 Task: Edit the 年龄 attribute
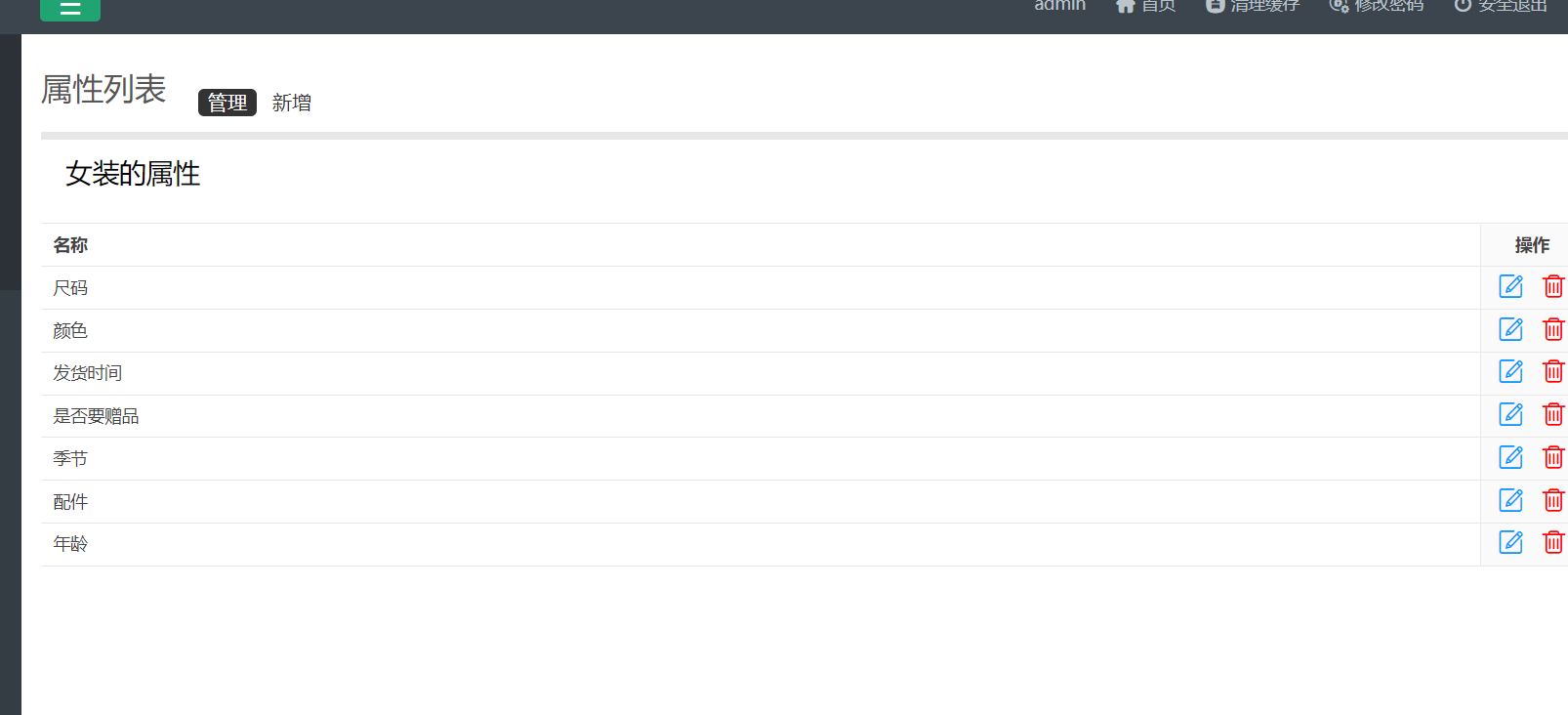pyautogui.click(x=1510, y=542)
